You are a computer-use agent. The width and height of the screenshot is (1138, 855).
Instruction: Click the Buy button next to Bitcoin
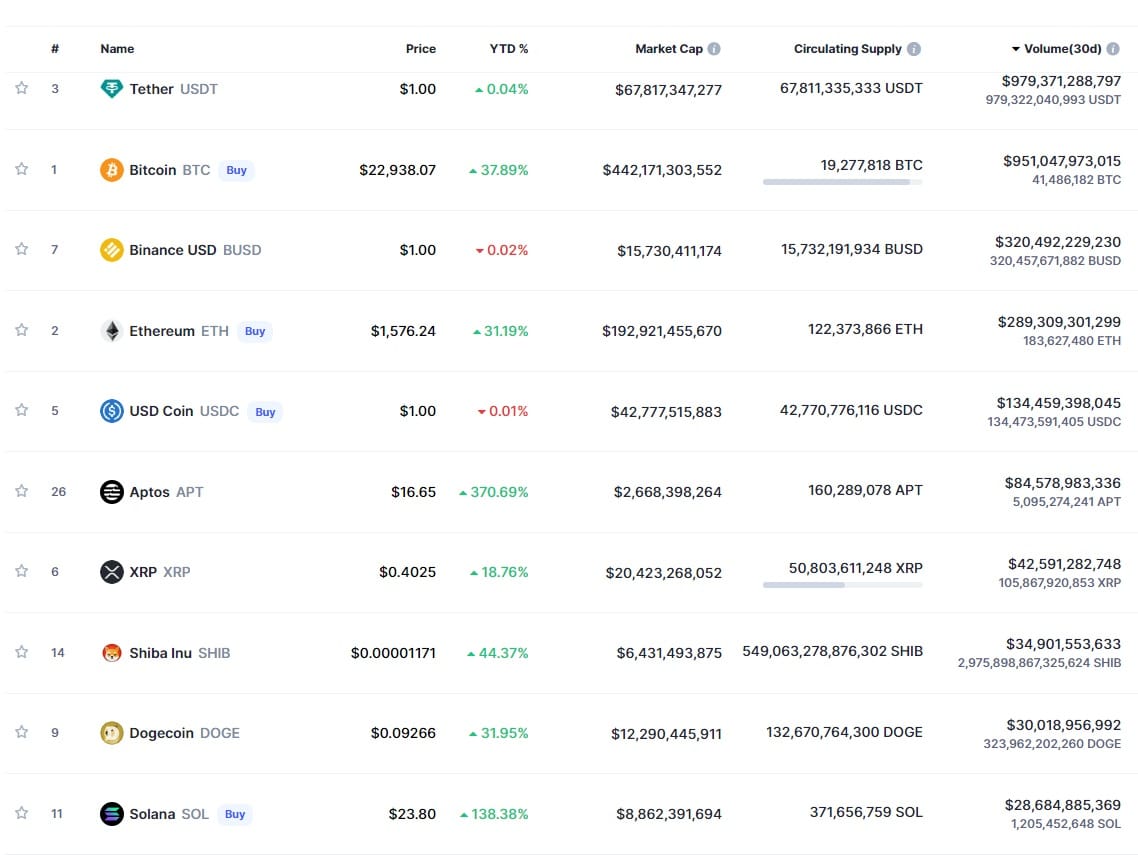coord(237,170)
